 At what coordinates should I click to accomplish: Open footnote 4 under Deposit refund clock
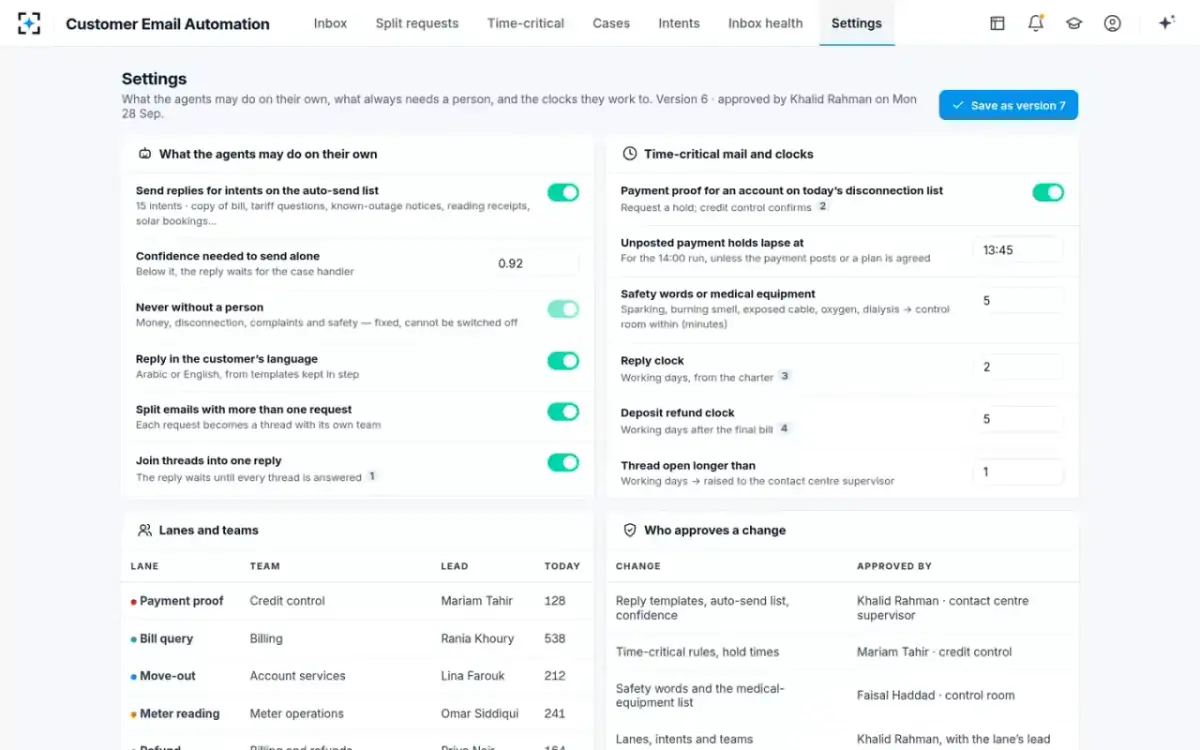point(784,428)
